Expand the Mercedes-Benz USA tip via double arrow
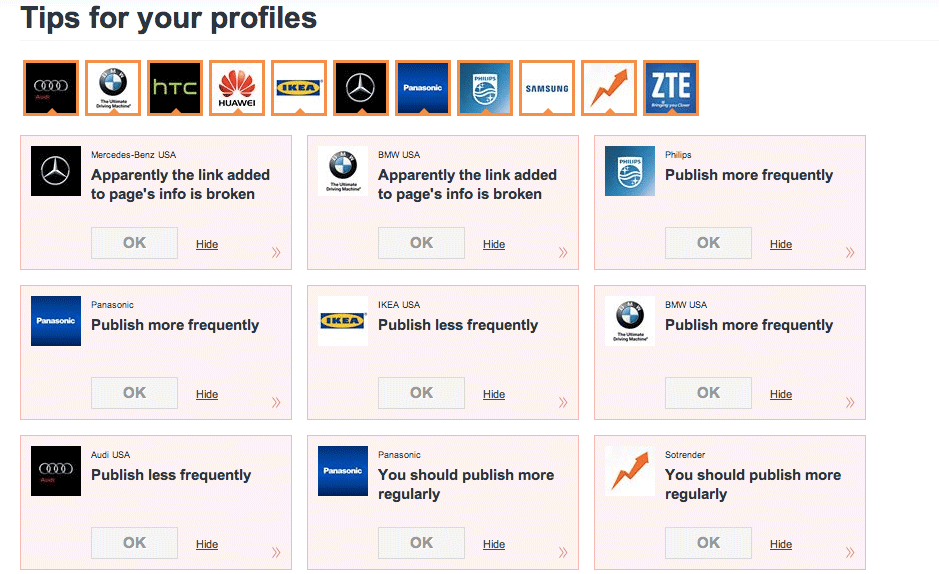The width and height of the screenshot is (939, 574). pos(276,253)
